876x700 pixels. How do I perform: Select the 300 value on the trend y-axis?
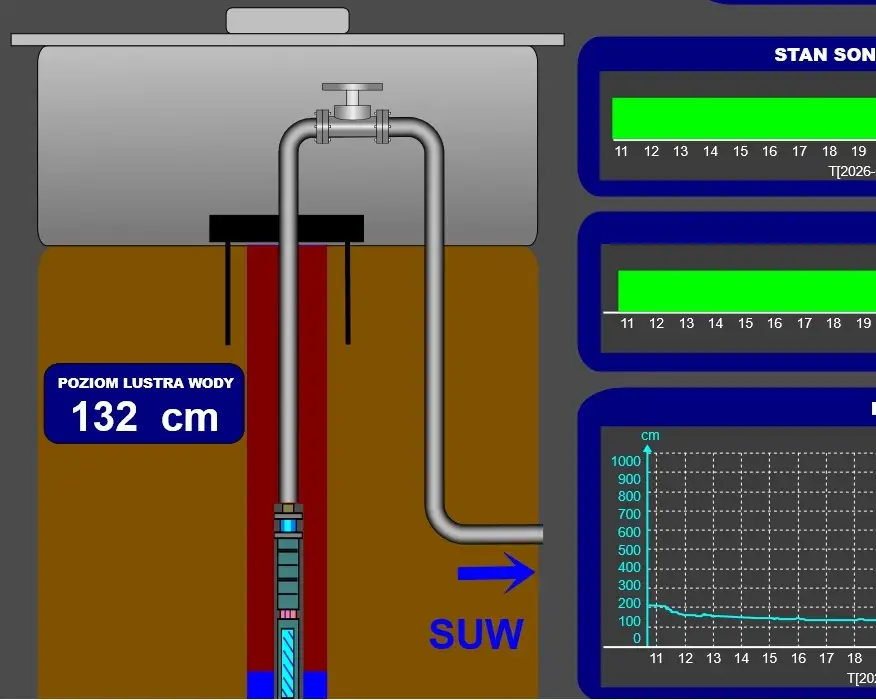[629, 585]
